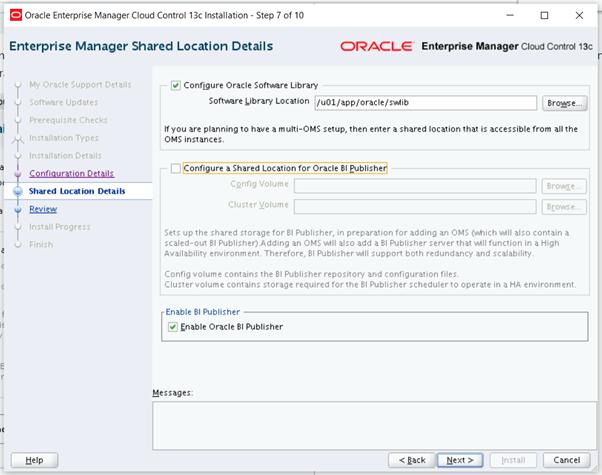Uncheck Enable Oracle BI Publisher
602x475 pixels.
(174, 327)
